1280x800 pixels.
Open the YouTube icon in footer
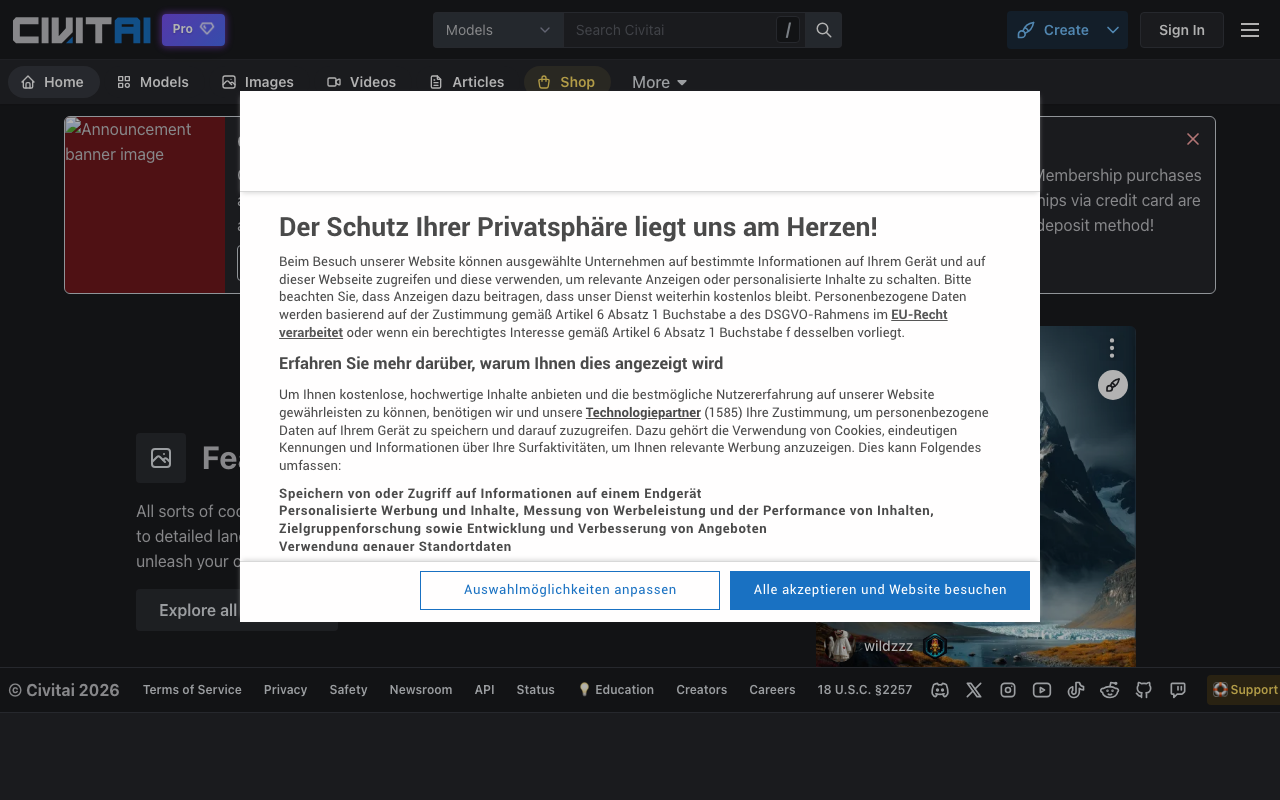coord(1042,690)
